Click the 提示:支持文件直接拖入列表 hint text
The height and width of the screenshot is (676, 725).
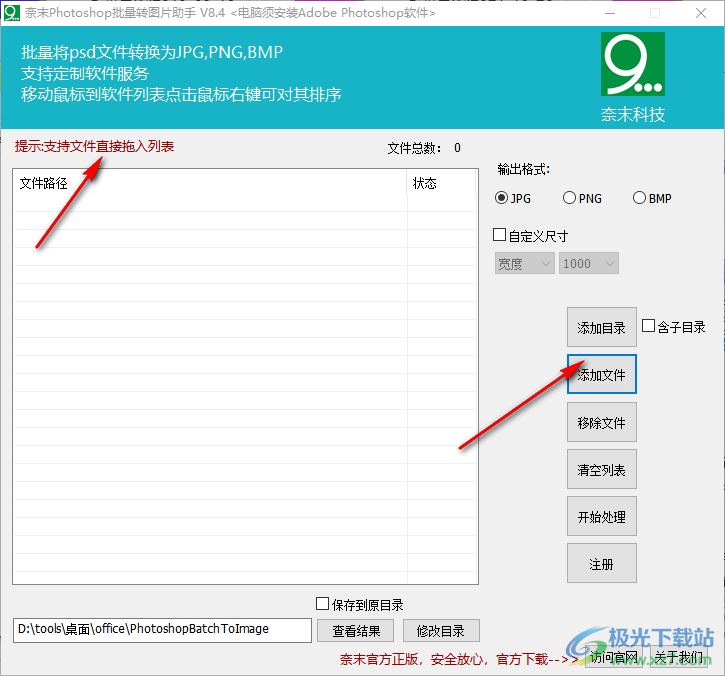(x=94, y=146)
